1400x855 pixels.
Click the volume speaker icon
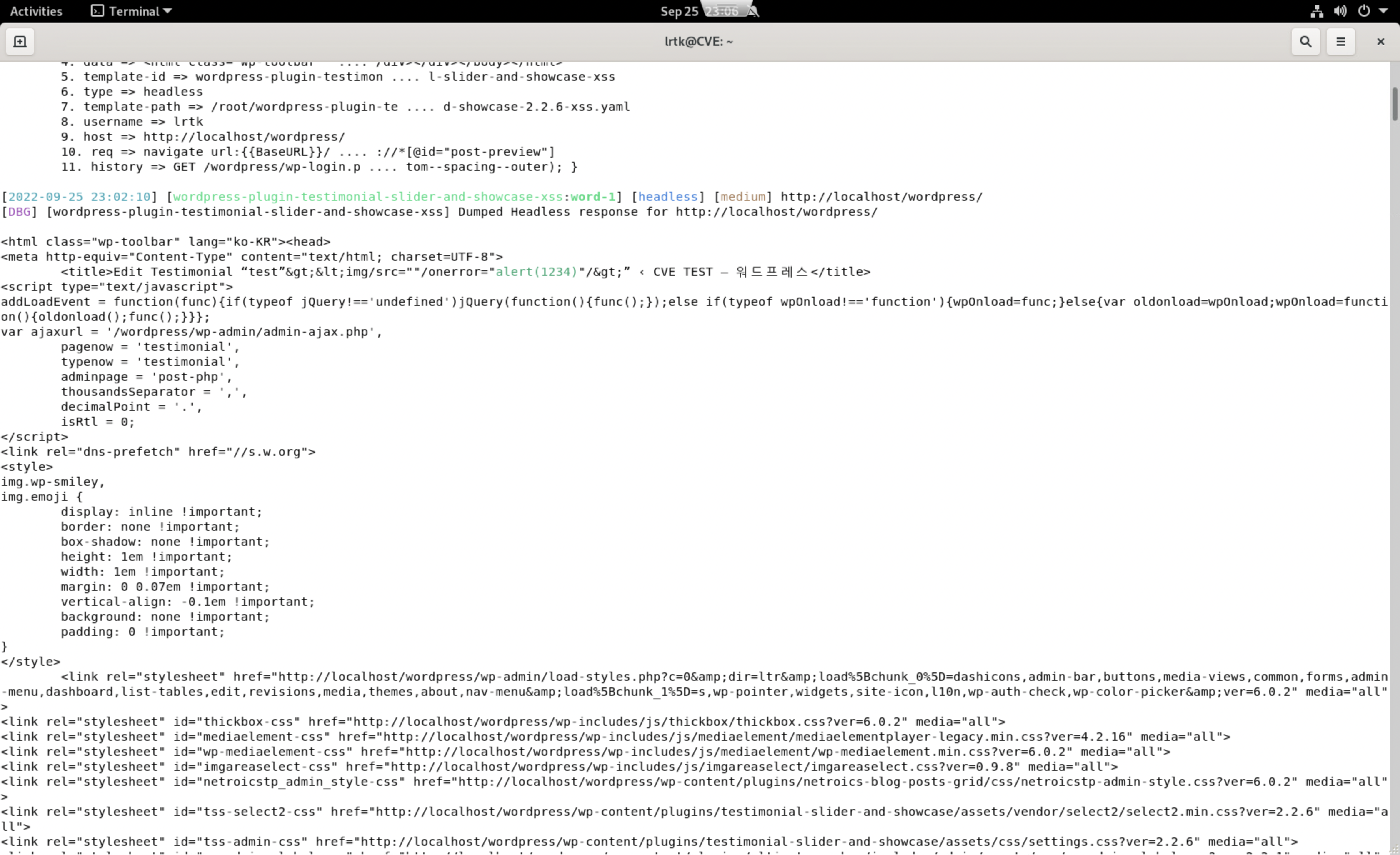click(1340, 11)
